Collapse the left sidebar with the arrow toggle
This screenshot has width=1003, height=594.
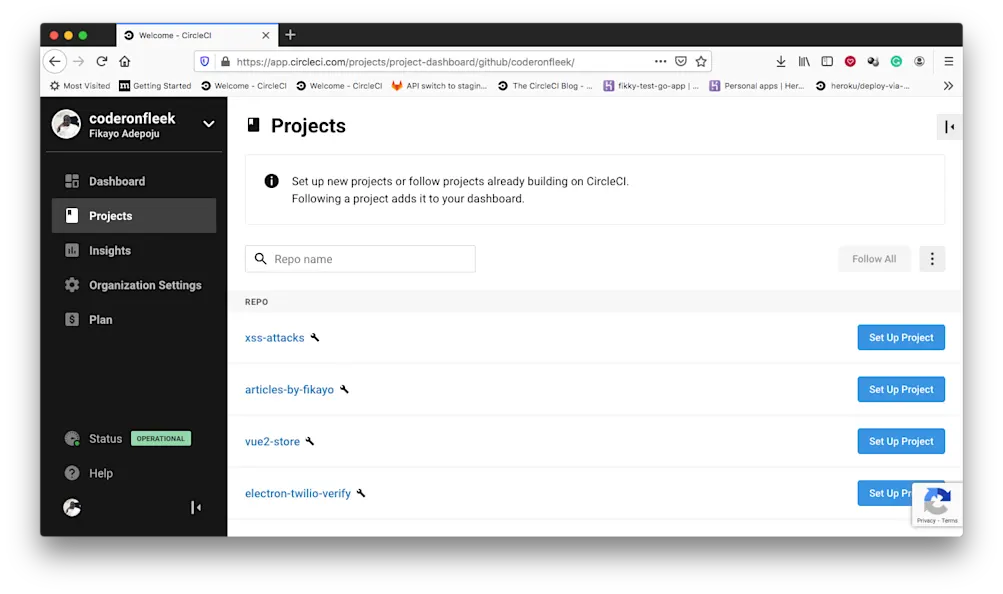pyautogui.click(x=196, y=507)
